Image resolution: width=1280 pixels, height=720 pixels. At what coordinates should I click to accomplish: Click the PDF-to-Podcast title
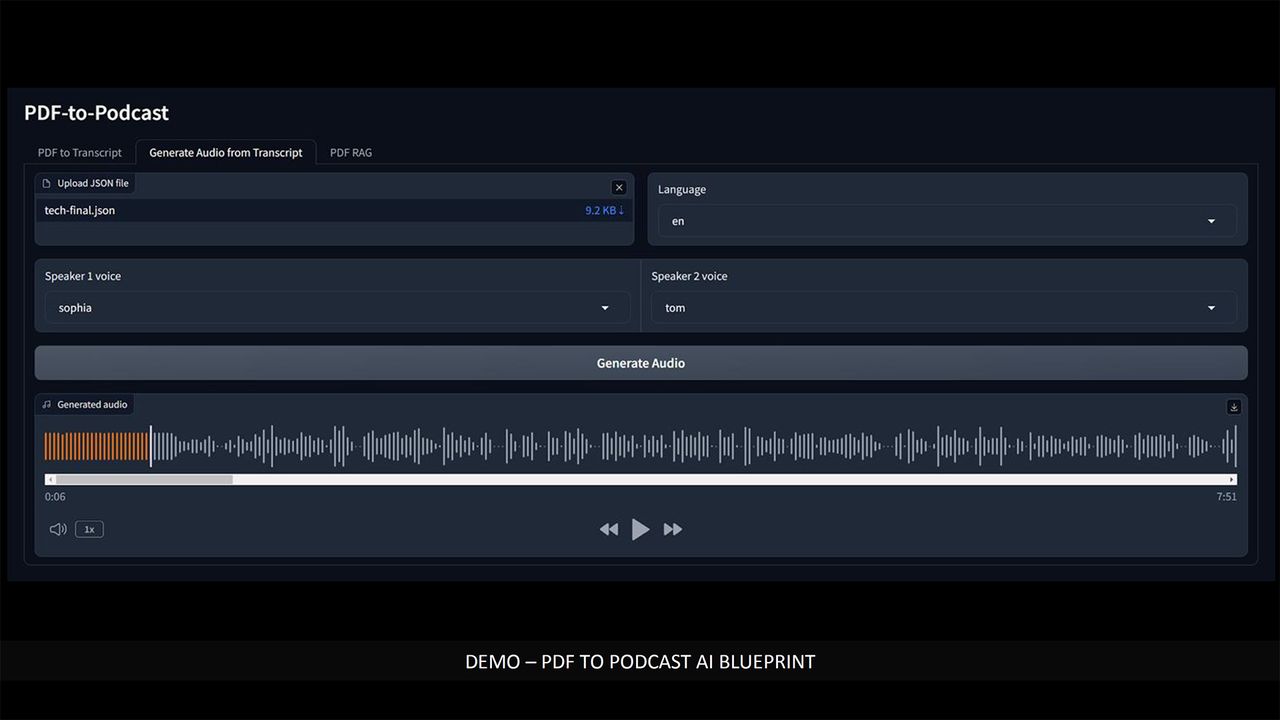point(96,113)
